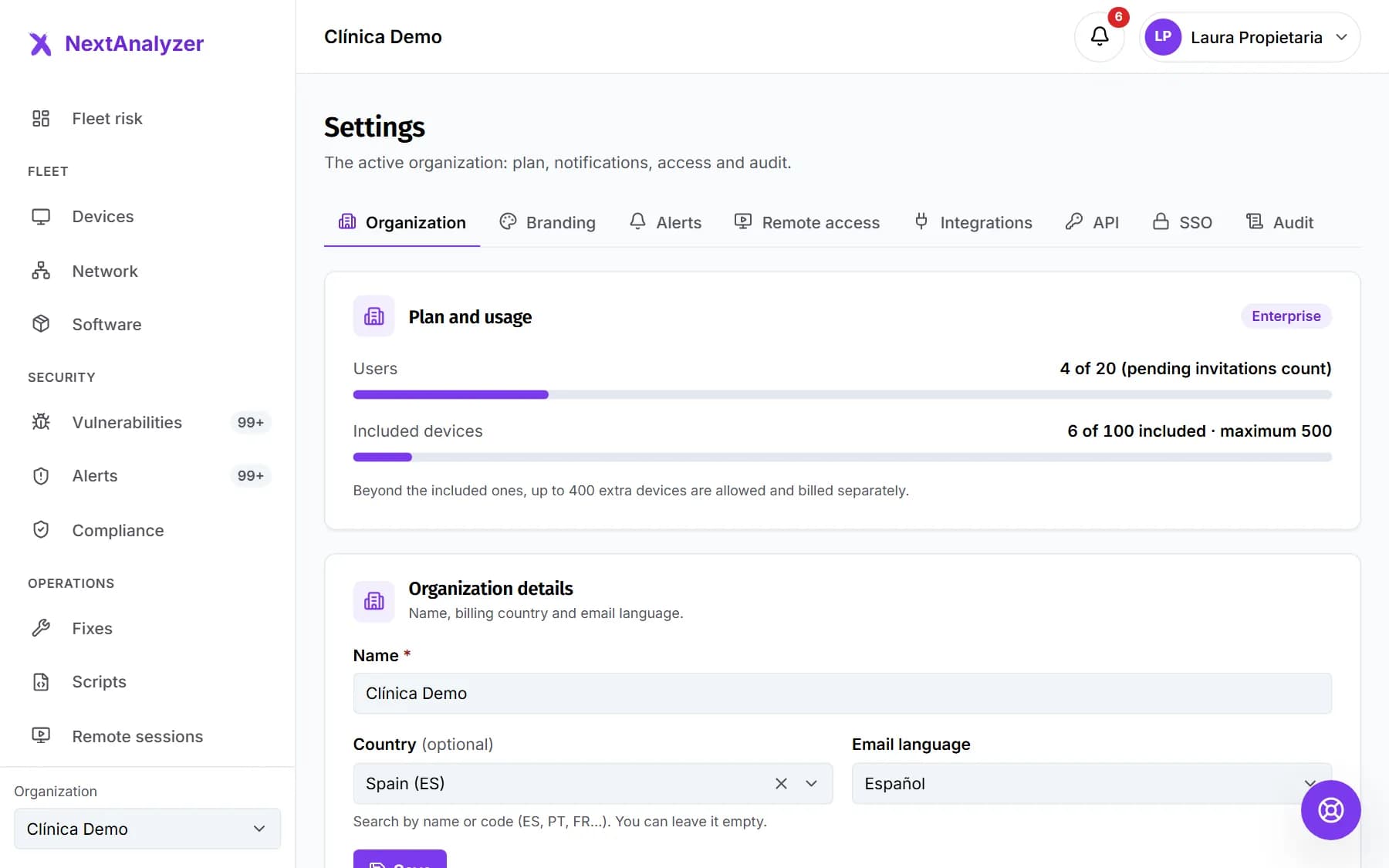The width and height of the screenshot is (1389, 868).
Task: Click the Alerts tab bell icon
Action: [637, 222]
